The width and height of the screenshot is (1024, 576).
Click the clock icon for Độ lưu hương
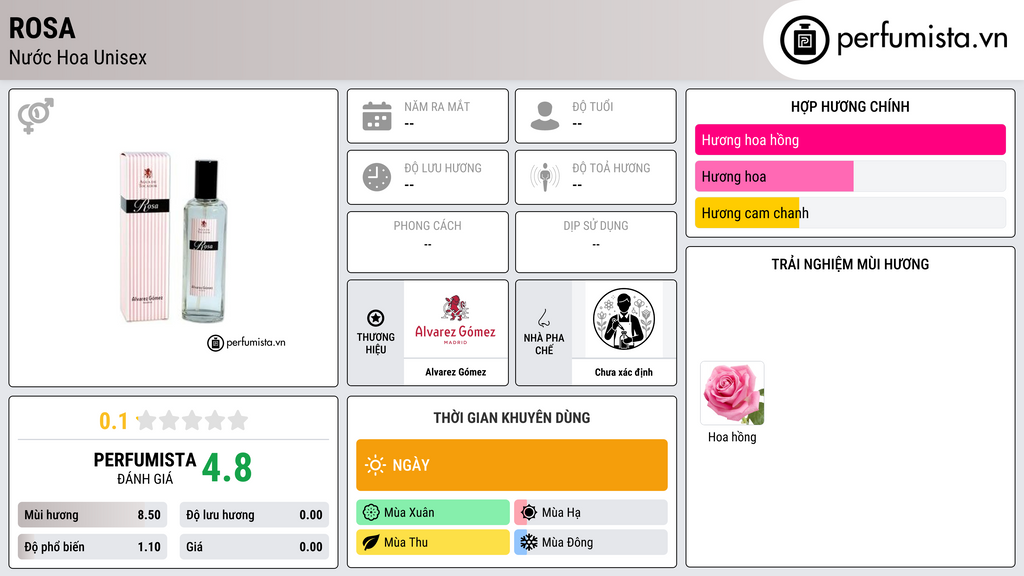[377, 177]
